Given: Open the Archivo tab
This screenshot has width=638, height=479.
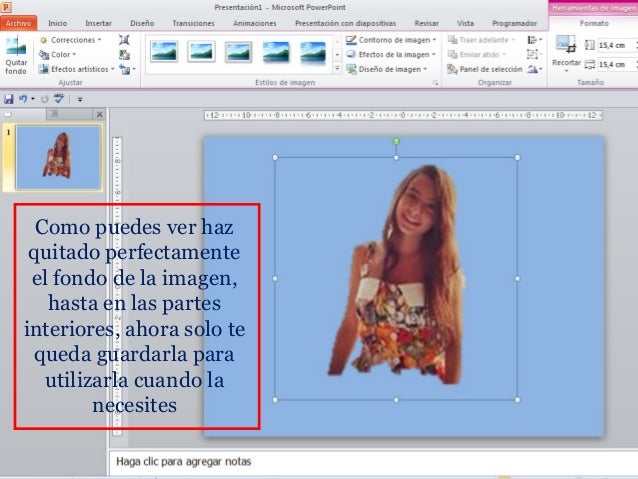Looking at the screenshot, I should coord(18,22).
